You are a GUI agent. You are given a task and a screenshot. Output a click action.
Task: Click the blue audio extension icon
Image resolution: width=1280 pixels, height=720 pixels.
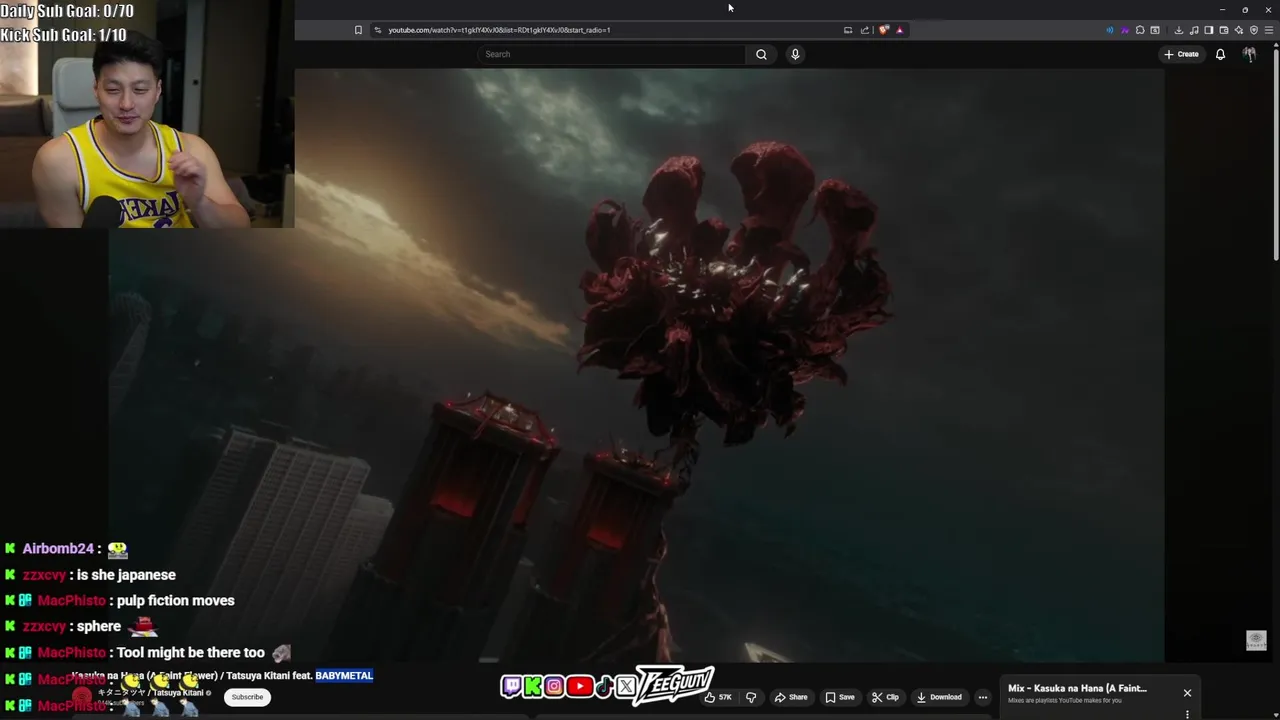tap(1110, 30)
